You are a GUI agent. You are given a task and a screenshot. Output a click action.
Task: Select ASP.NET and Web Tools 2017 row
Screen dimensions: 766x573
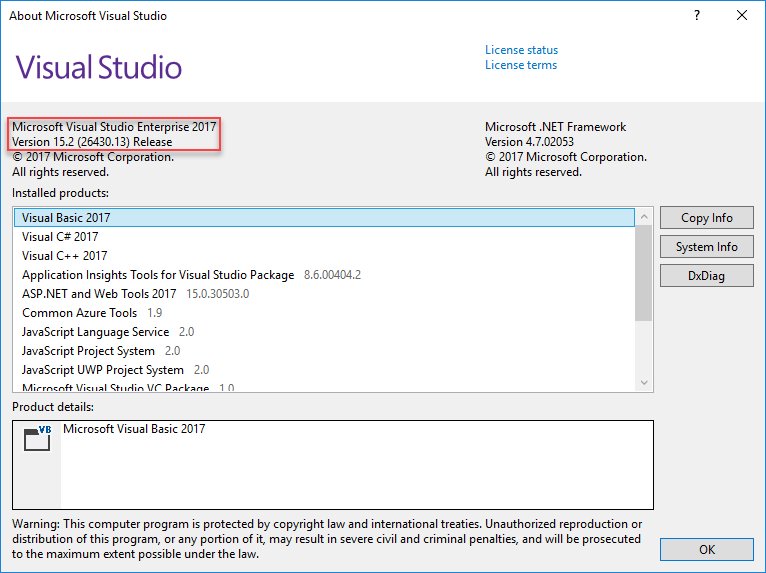[324, 294]
